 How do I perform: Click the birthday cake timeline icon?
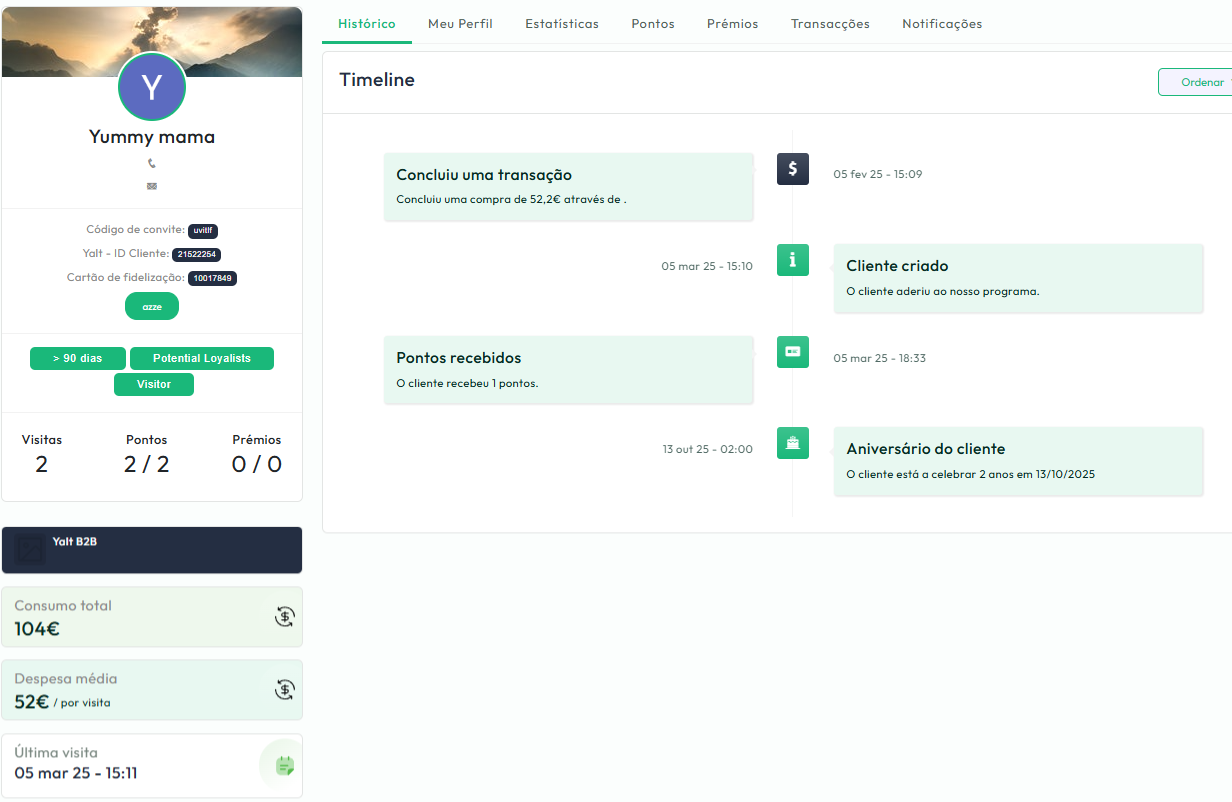point(792,443)
